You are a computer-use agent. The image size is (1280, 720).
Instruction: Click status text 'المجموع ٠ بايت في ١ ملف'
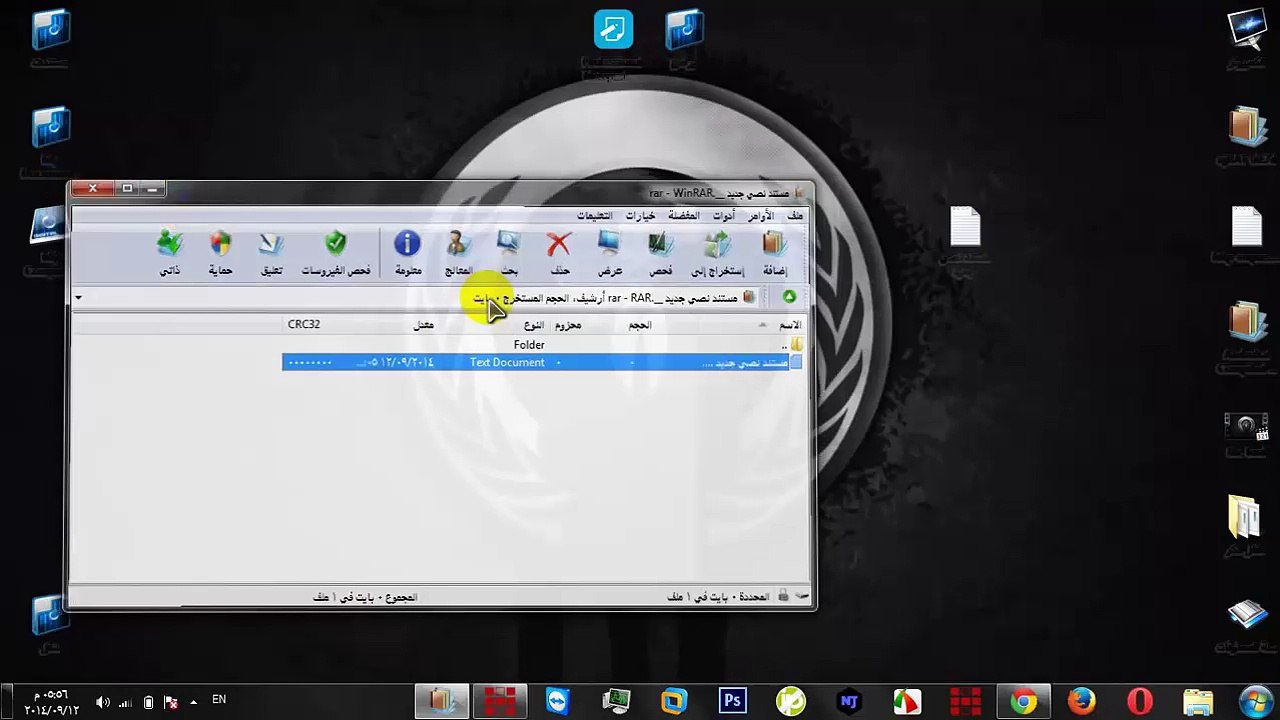pyautogui.click(x=365, y=597)
